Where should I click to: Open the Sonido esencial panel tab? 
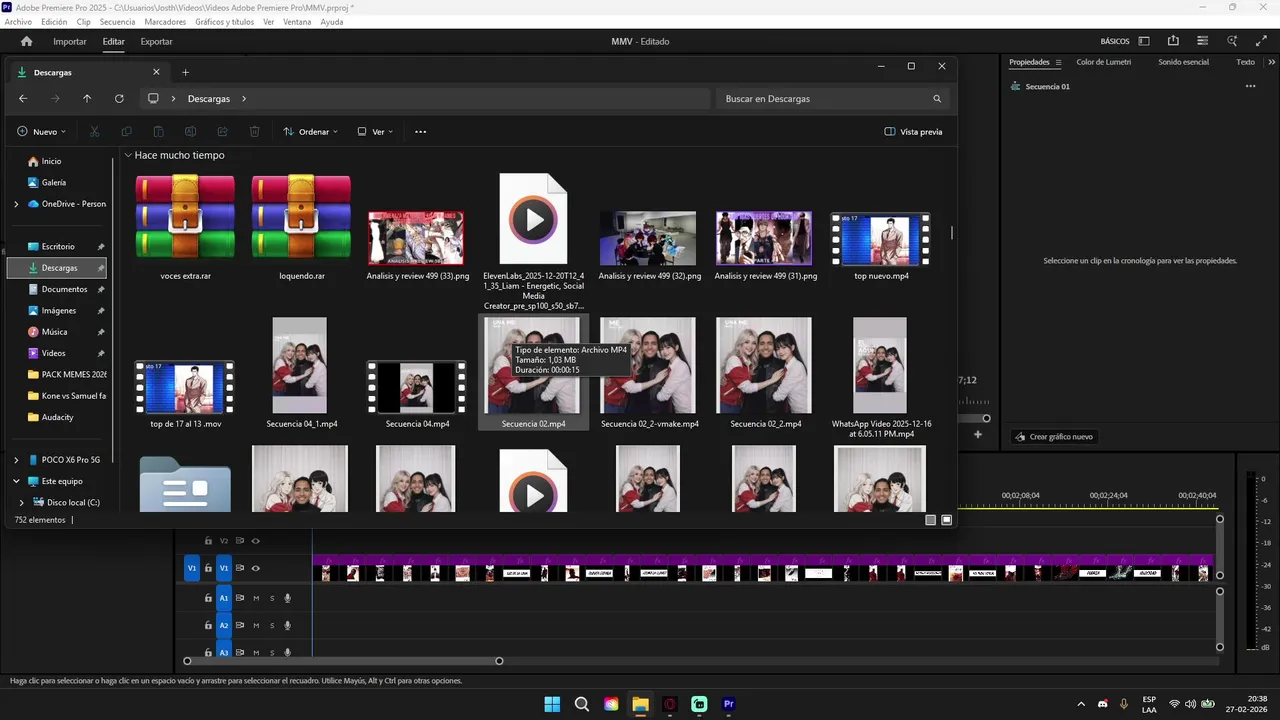[x=1183, y=62]
